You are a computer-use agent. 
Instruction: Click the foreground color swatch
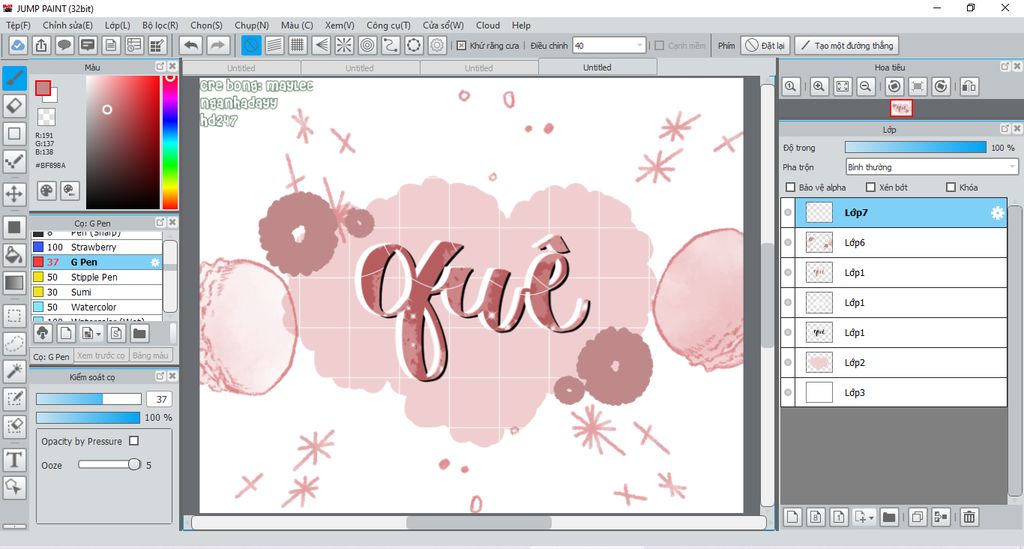coord(43,88)
